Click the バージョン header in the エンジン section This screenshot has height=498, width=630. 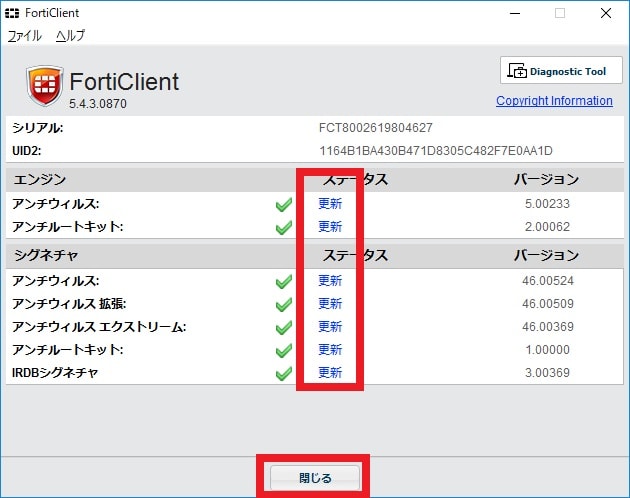coord(546,179)
